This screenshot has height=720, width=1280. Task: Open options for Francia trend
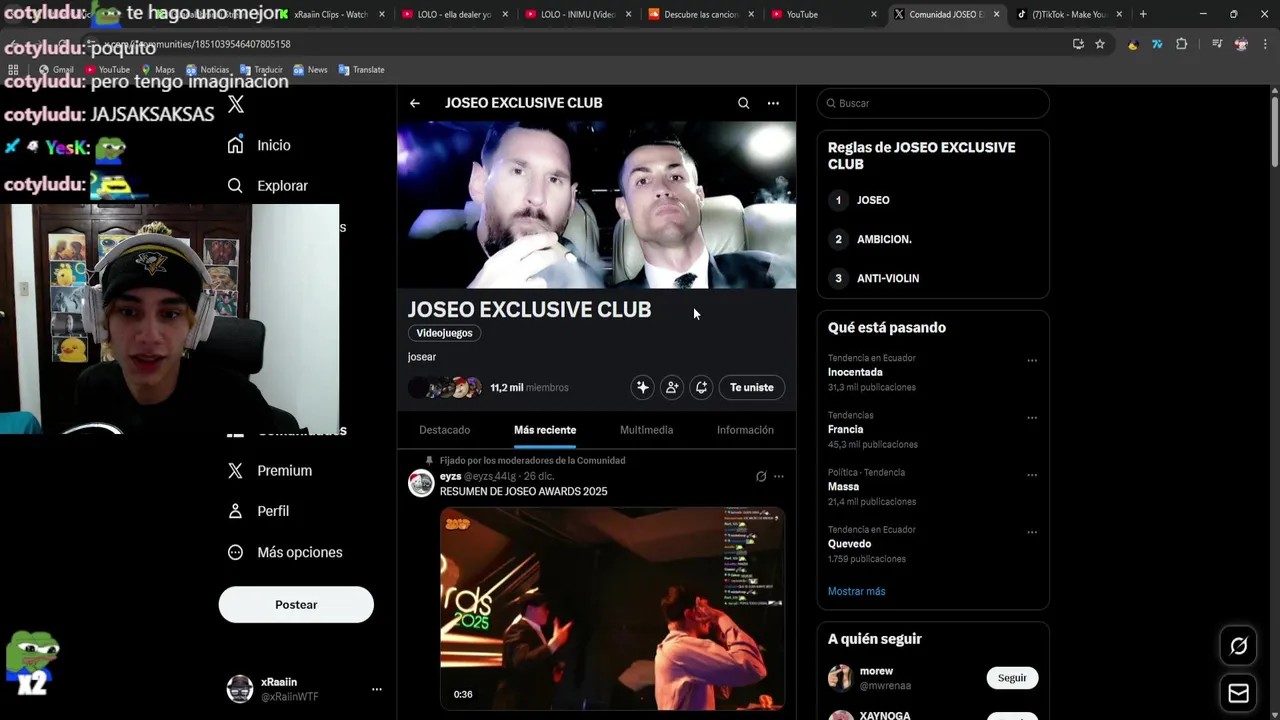pyautogui.click(x=1032, y=418)
